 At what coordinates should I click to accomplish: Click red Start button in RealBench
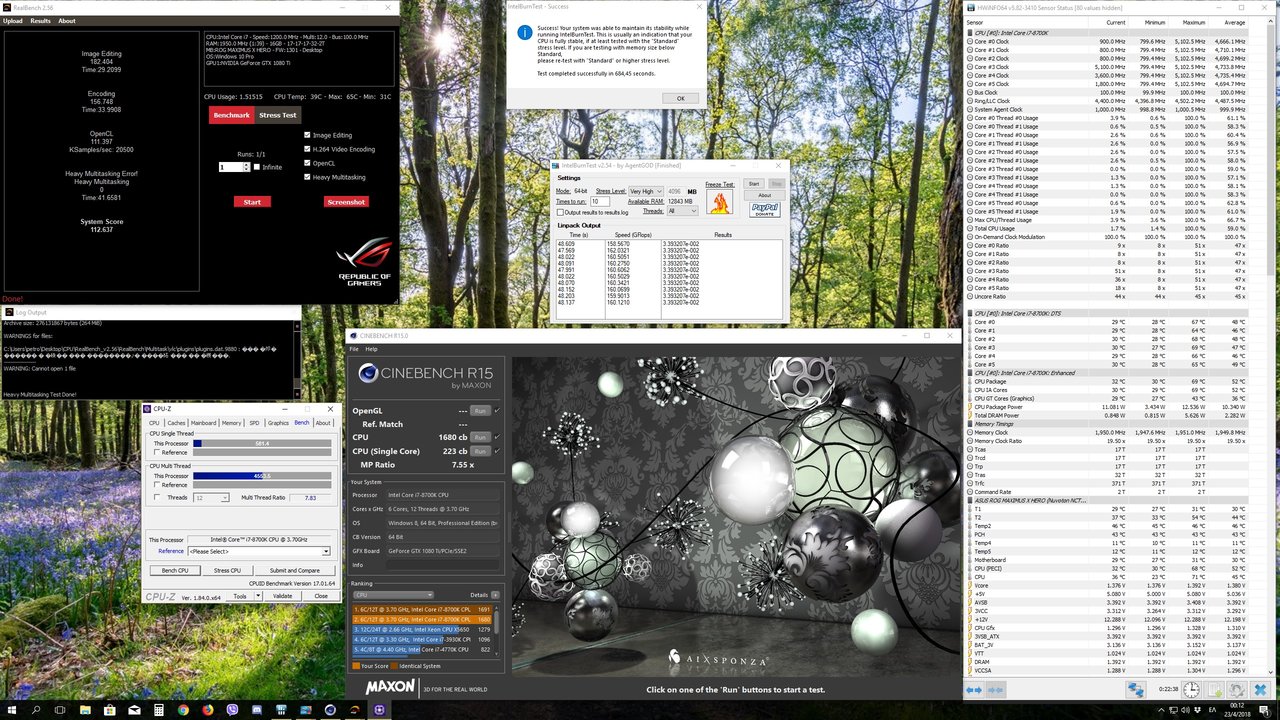(252, 202)
